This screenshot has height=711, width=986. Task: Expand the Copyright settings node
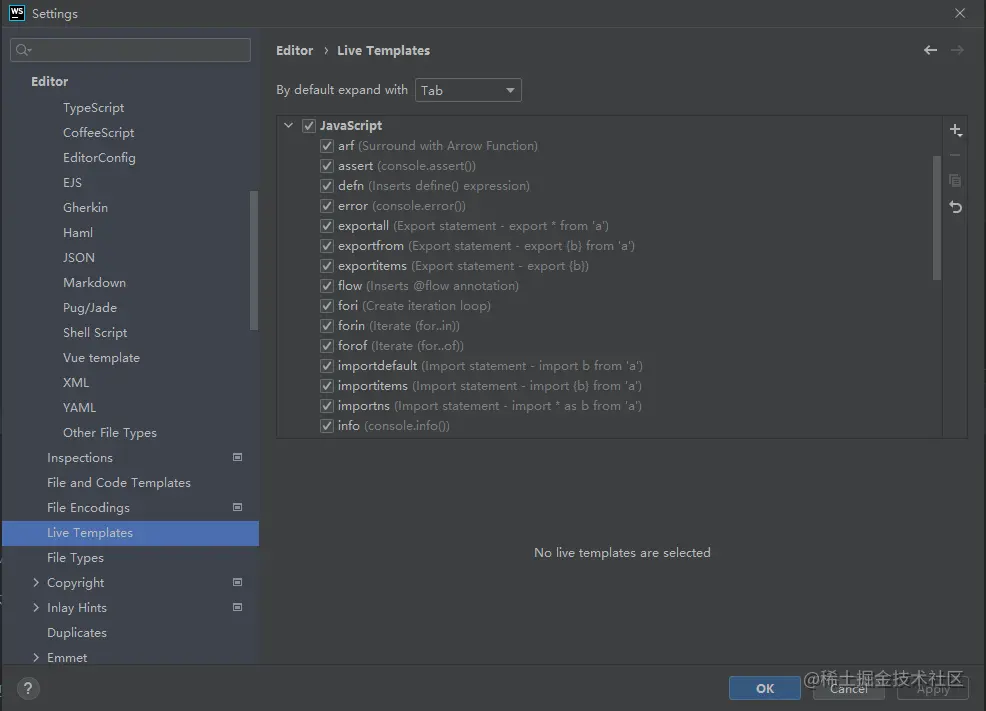36,583
